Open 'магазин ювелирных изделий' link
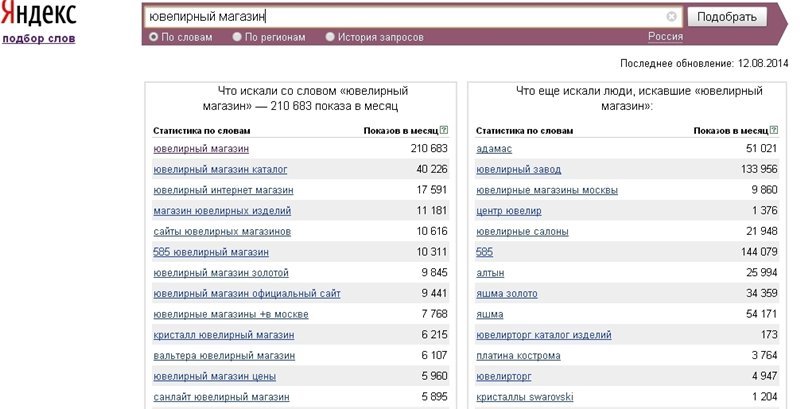 click(x=222, y=211)
